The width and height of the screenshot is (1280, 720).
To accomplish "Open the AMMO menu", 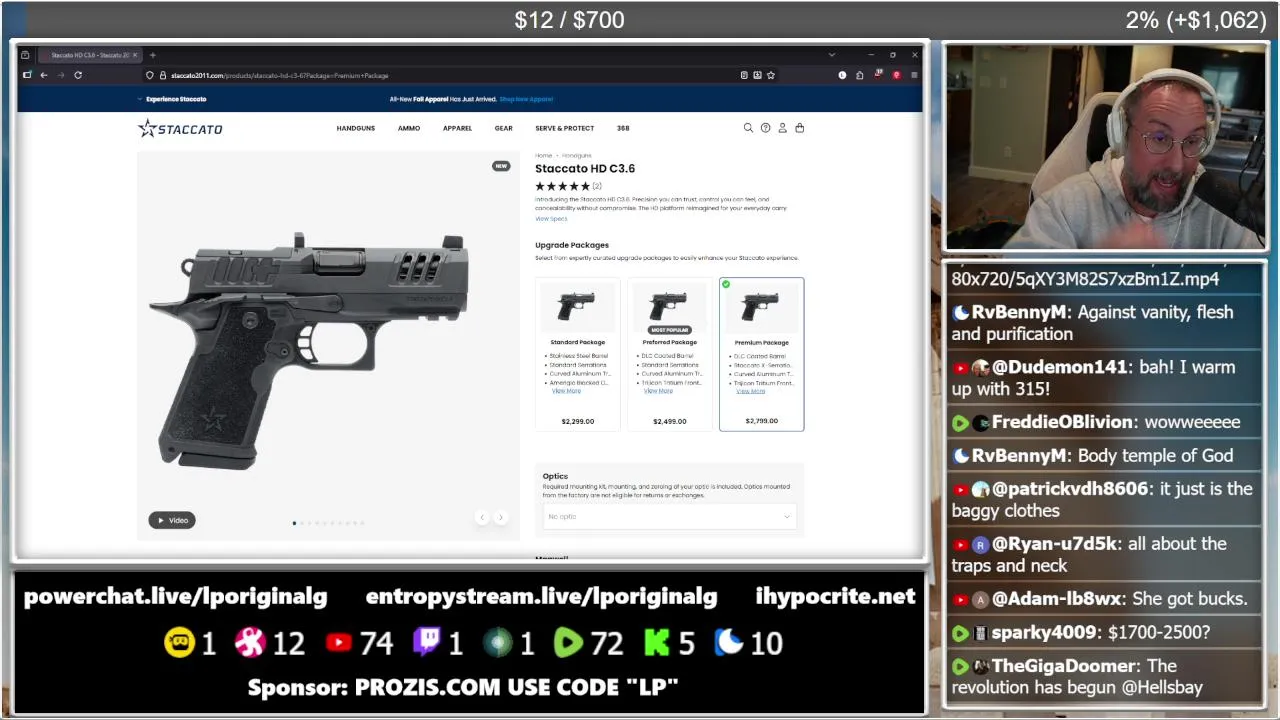I will point(409,128).
